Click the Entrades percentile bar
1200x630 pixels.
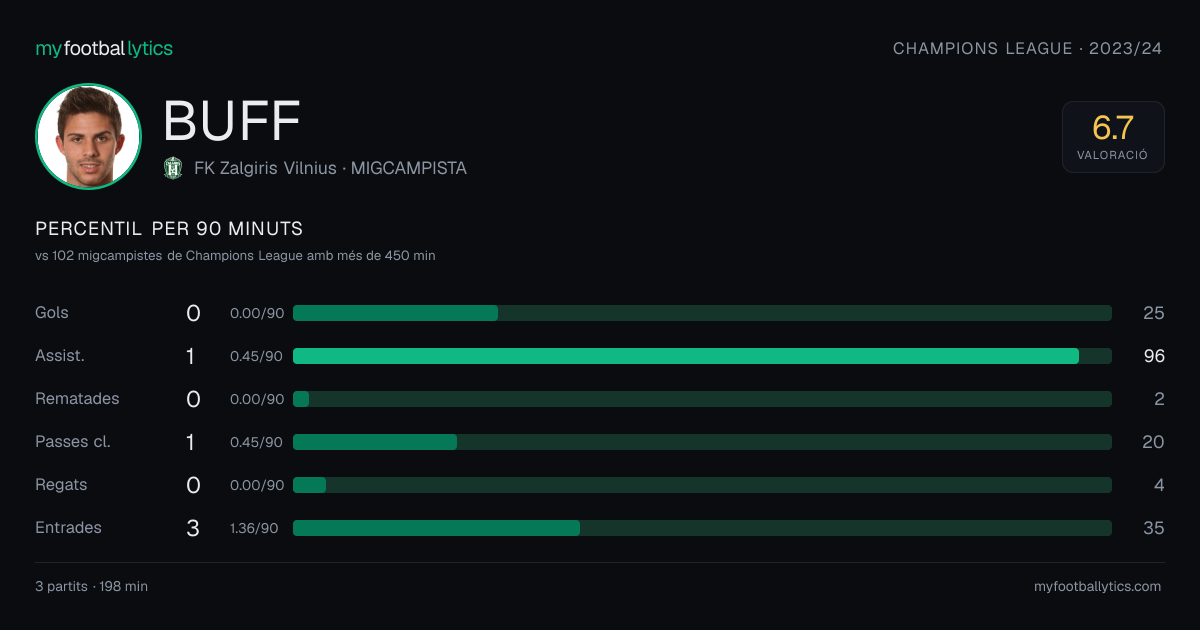click(x=702, y=528)
